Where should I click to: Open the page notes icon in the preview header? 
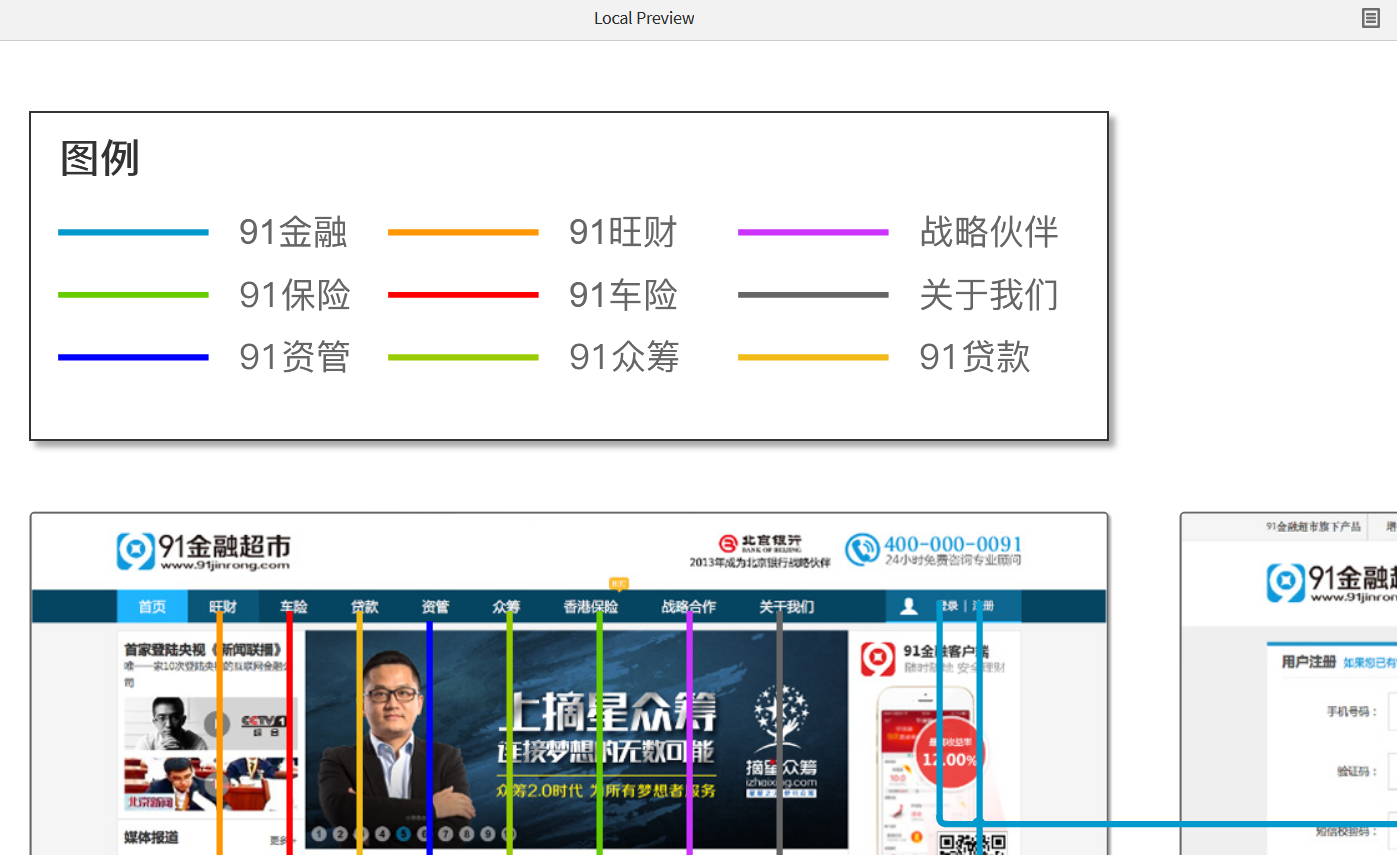(1370, 18)
